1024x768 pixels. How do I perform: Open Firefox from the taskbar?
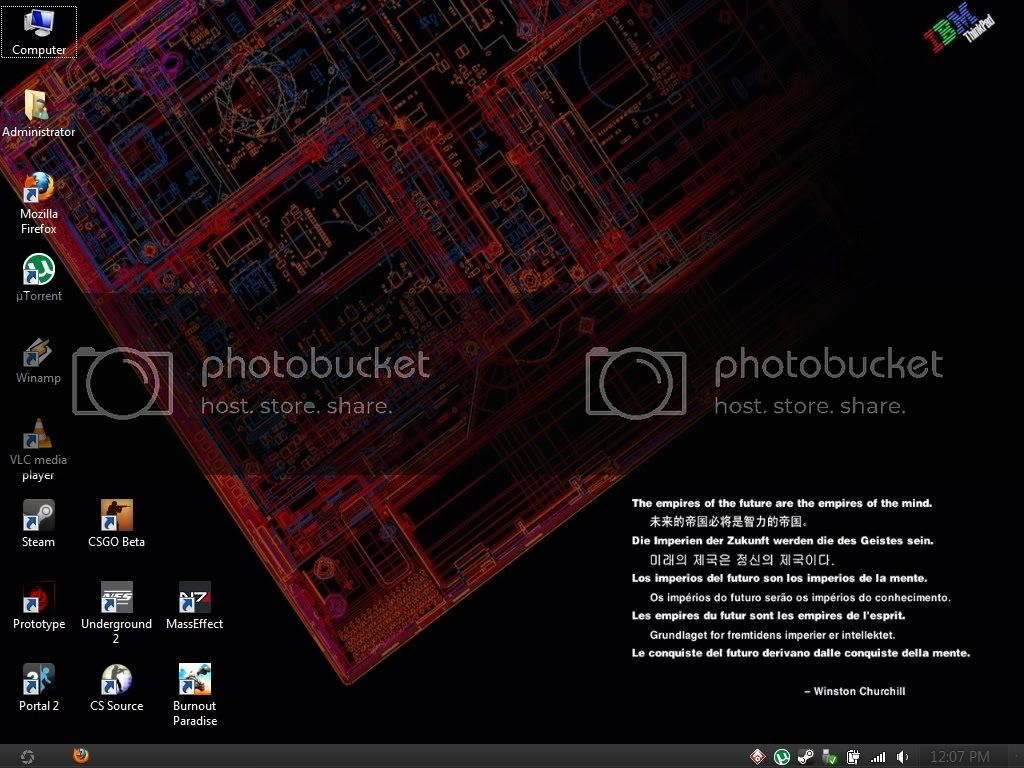(x=81, y=756)
